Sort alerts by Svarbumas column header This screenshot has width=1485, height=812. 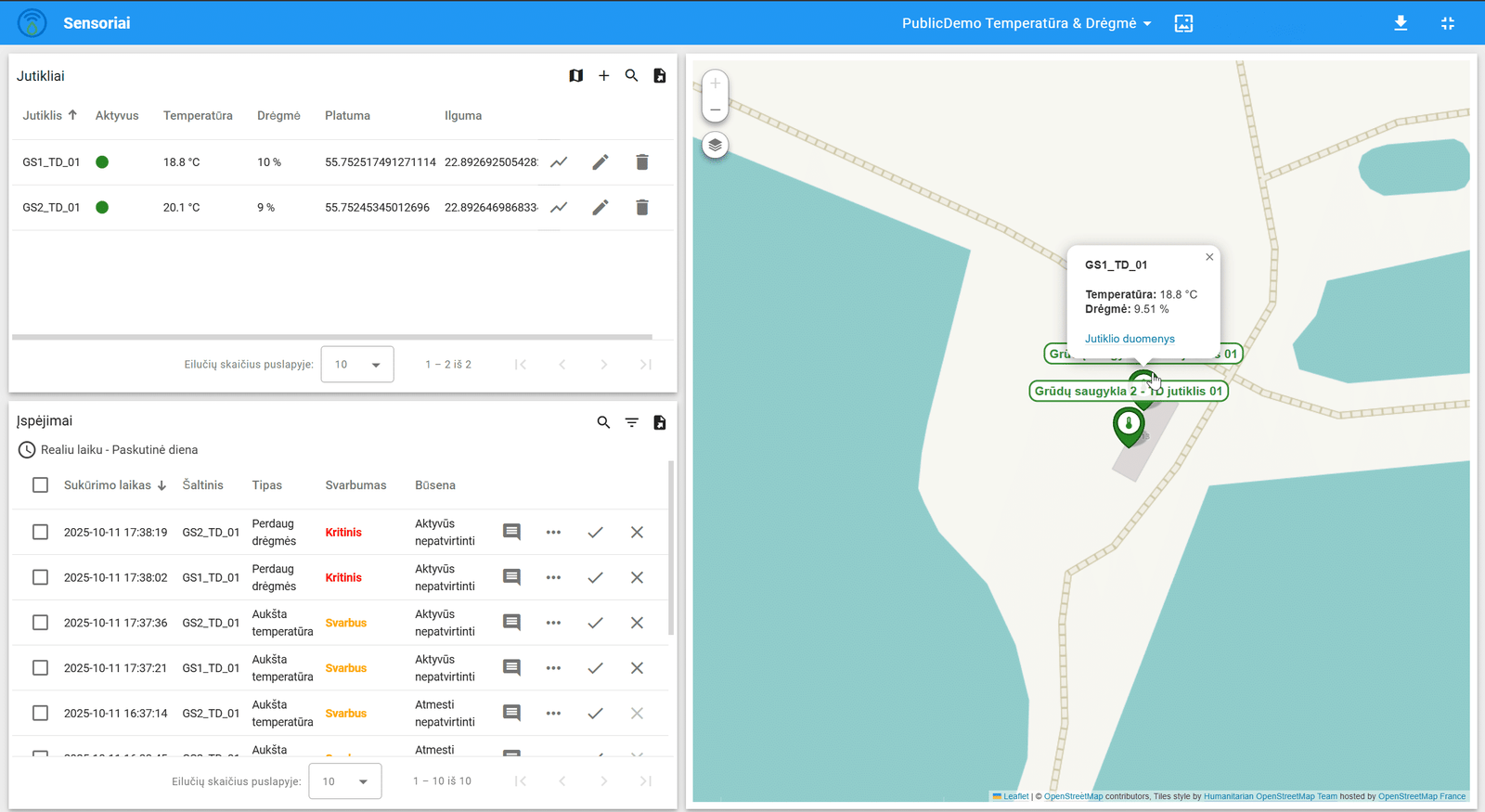[355, 485]
